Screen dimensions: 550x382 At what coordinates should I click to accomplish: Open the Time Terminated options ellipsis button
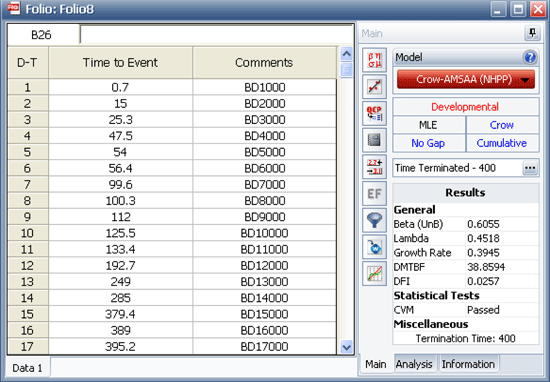(x=530, y=168)
